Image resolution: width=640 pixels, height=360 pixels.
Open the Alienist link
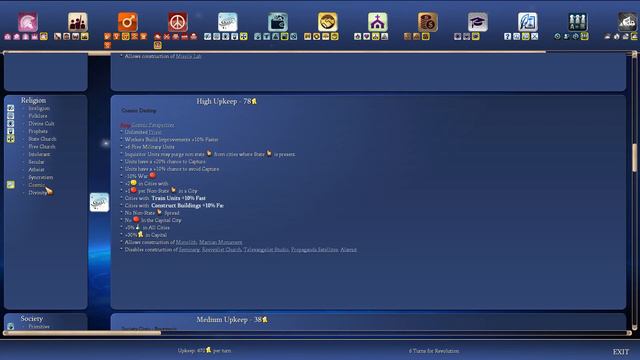349,250
